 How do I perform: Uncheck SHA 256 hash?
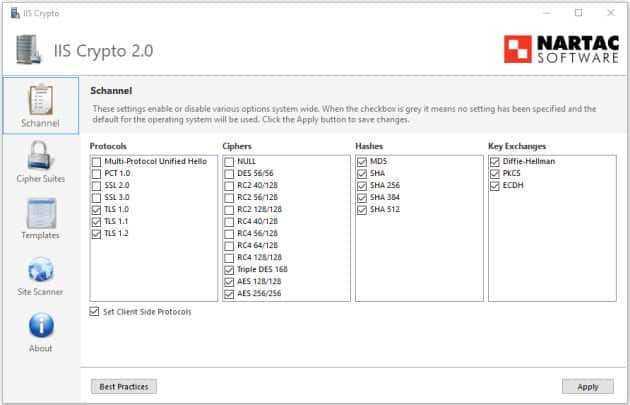(362, 186)
